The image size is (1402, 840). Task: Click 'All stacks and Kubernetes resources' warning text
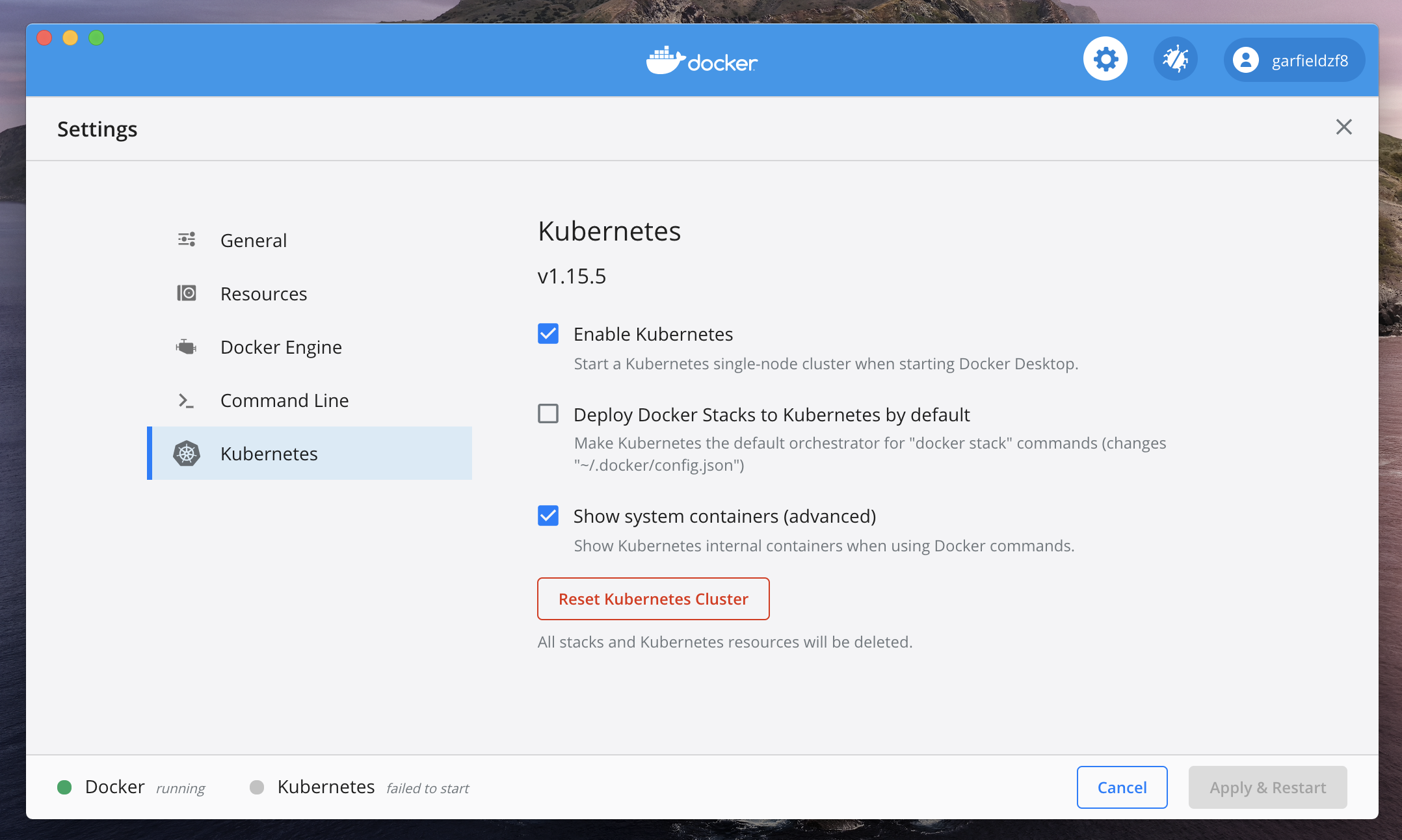(725, 642)
